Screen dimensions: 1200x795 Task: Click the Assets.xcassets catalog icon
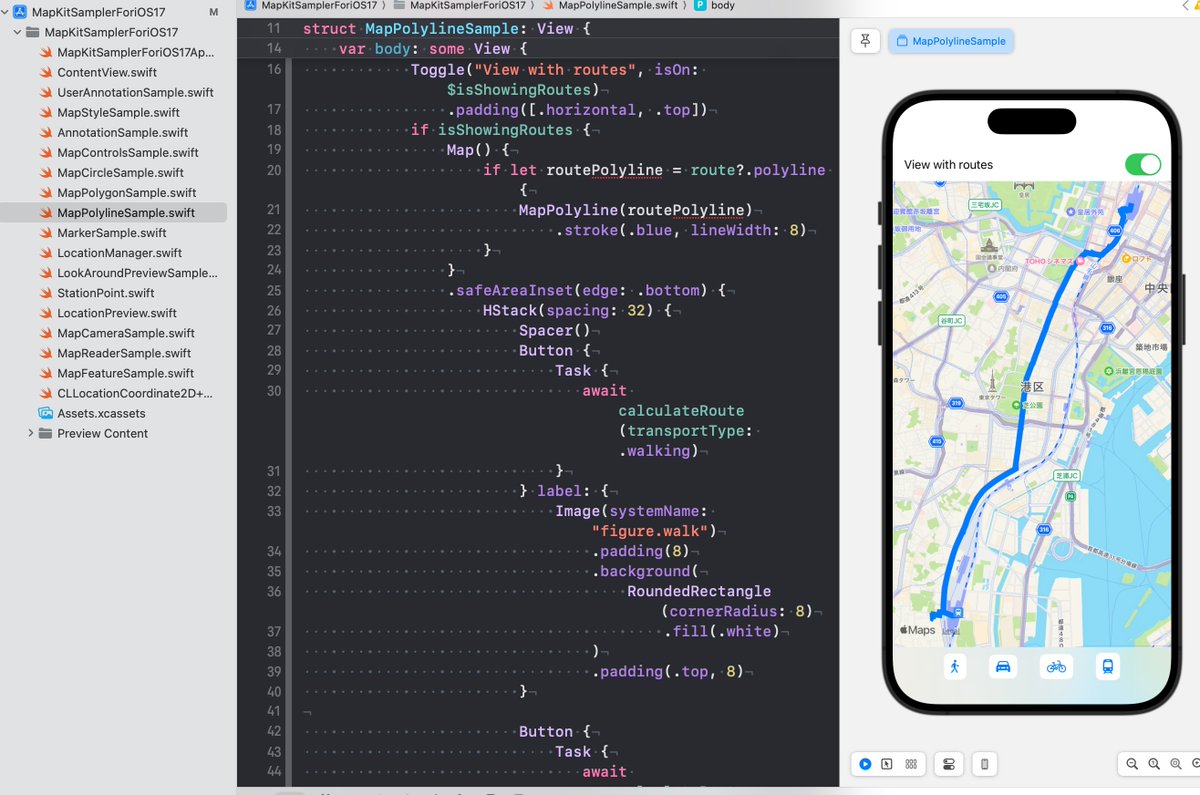tap(45, 413)
